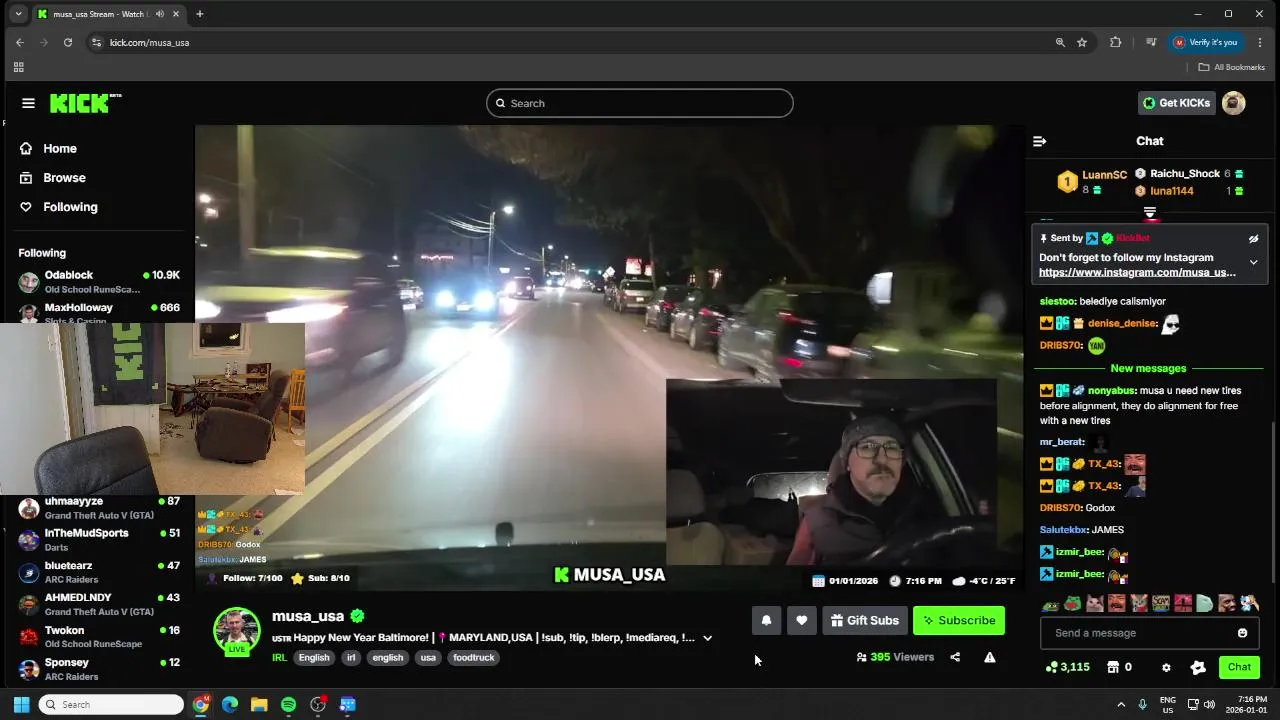1280x720 pixels.
Task: Click the KICK logo
Action: [85, 103]
